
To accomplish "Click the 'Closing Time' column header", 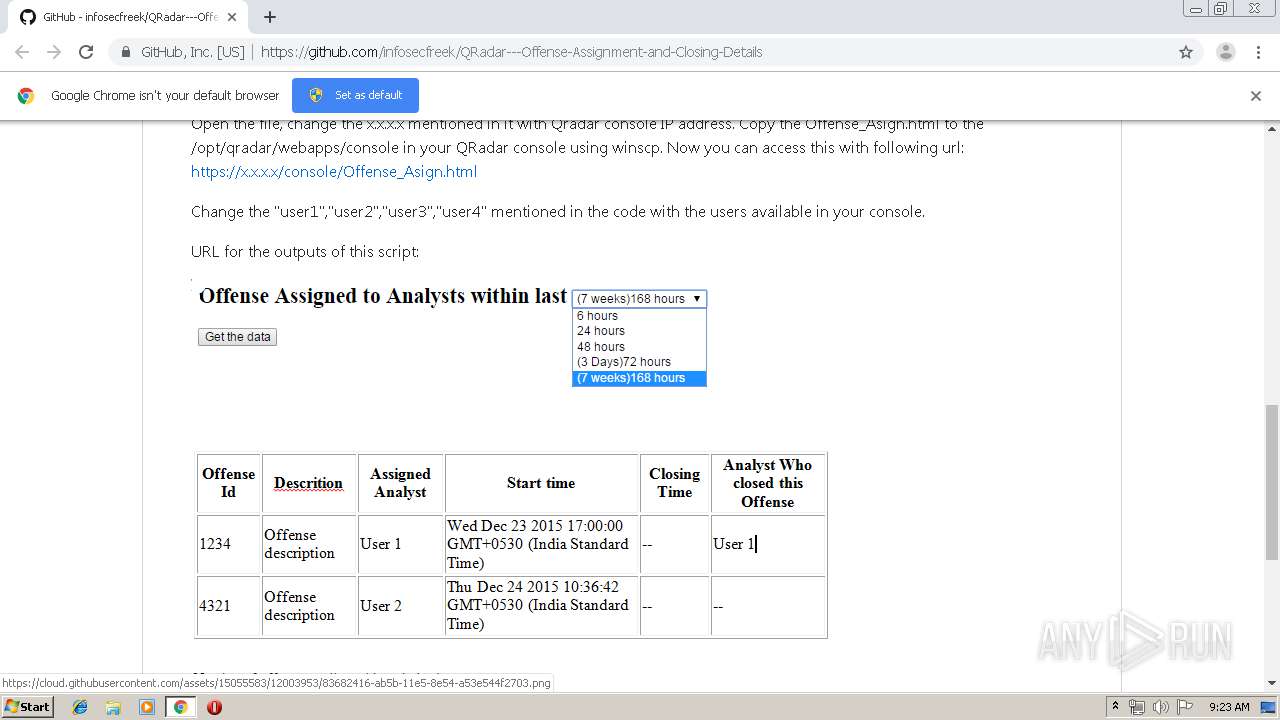I will 674,483.
